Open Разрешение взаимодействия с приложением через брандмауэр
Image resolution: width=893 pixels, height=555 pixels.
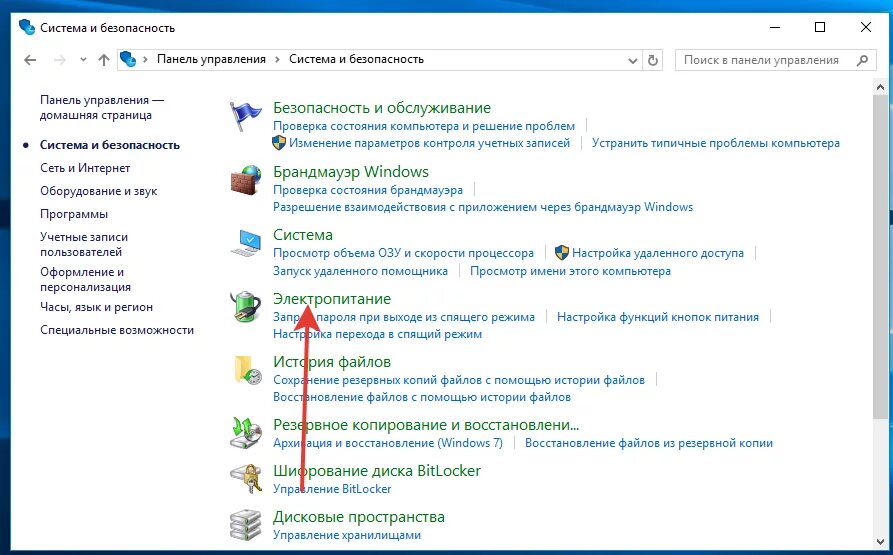483,207
